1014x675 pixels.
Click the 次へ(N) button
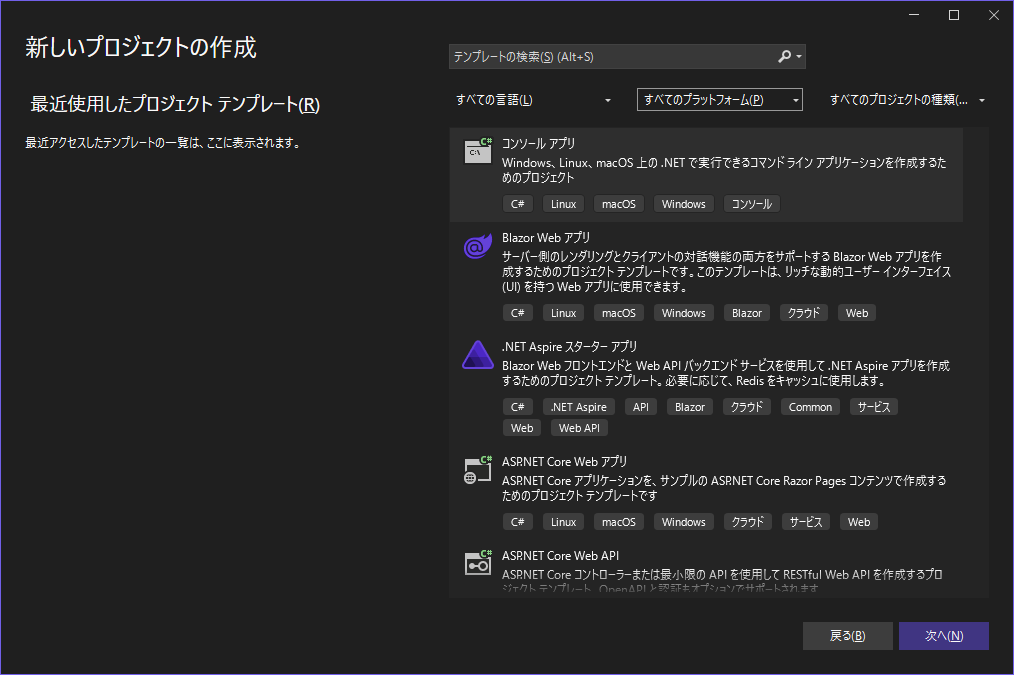pos(943,636)
